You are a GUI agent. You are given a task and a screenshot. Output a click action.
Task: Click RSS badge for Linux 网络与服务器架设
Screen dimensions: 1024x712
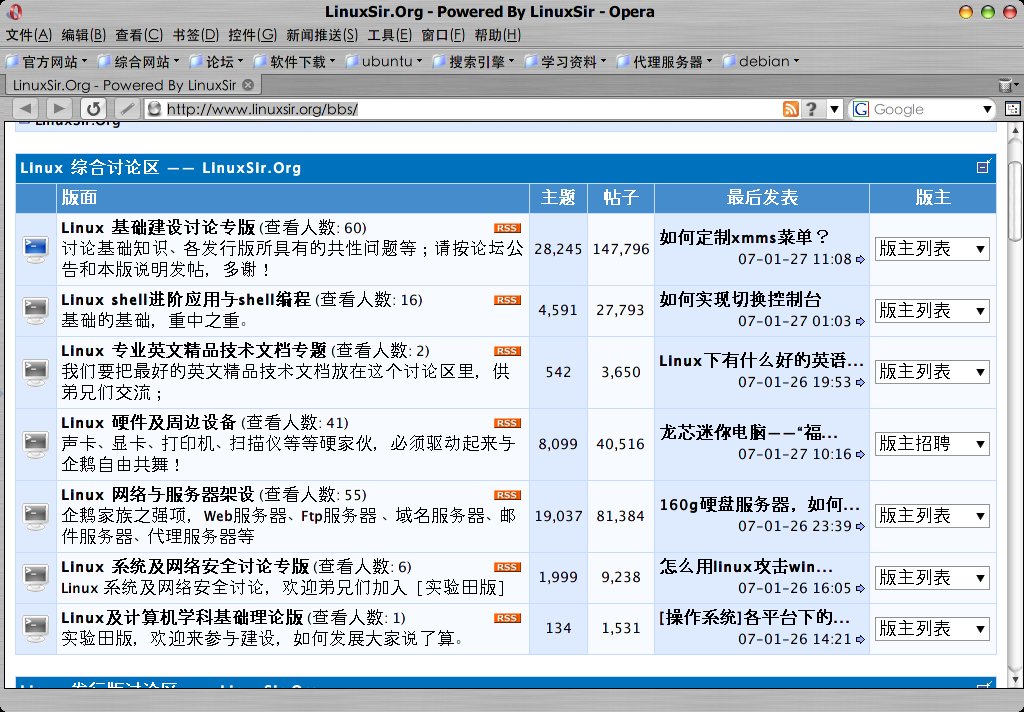[x=507, y=494]
